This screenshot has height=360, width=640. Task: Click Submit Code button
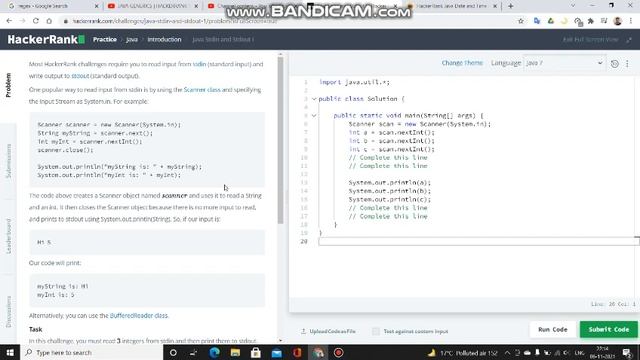[x=609, y=329]
